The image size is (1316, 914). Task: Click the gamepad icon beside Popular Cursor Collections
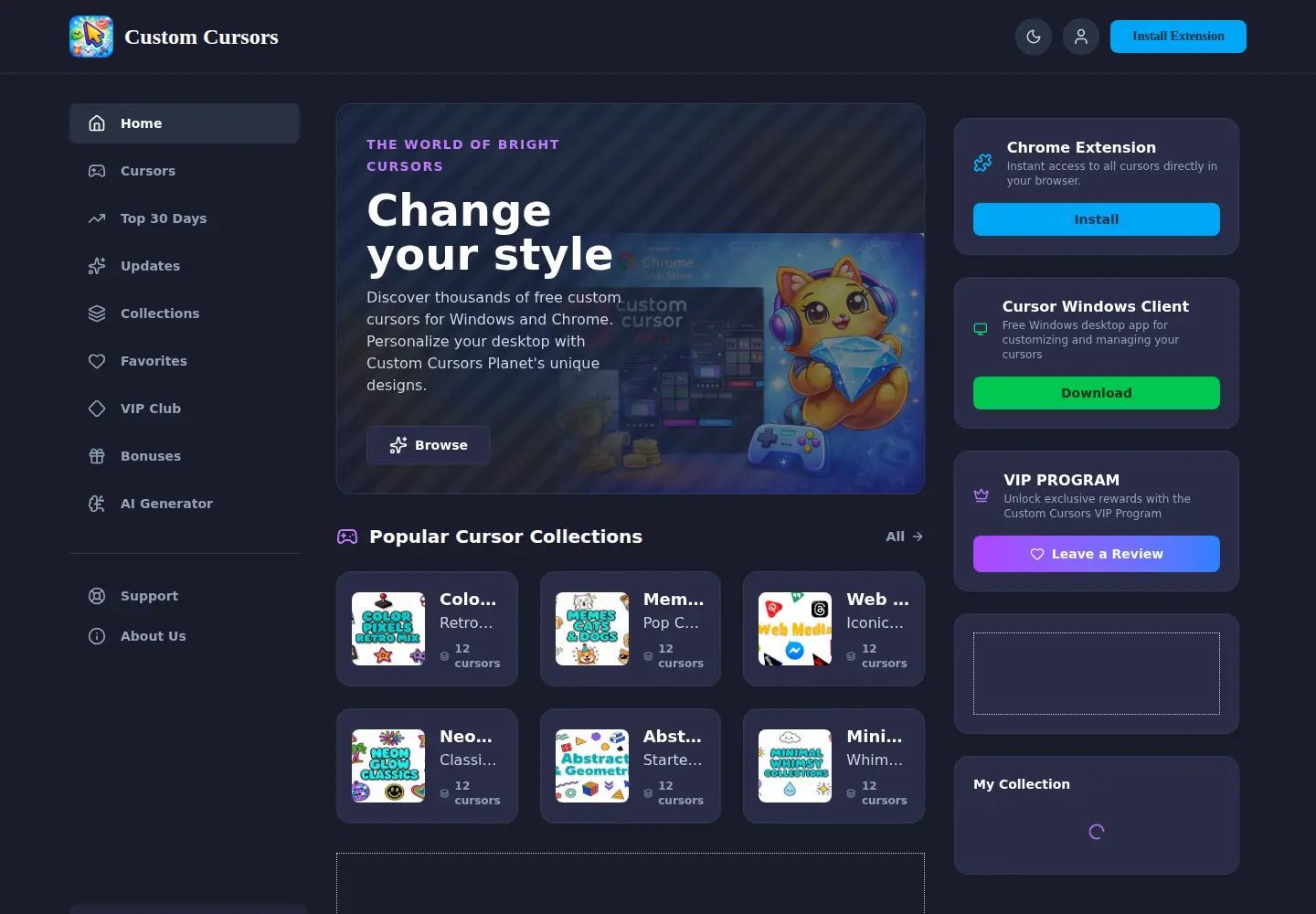click(x=347, y=537)
